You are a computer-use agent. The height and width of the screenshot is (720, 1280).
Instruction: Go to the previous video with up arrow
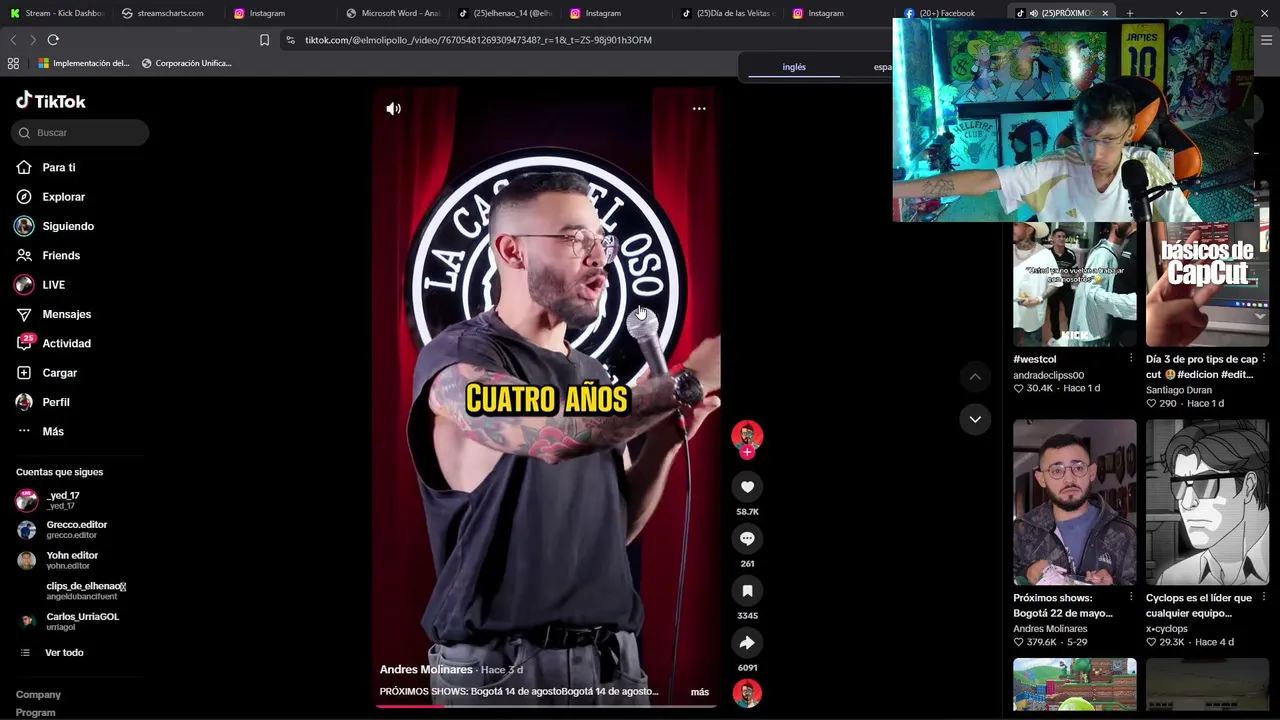pos(975,377)
